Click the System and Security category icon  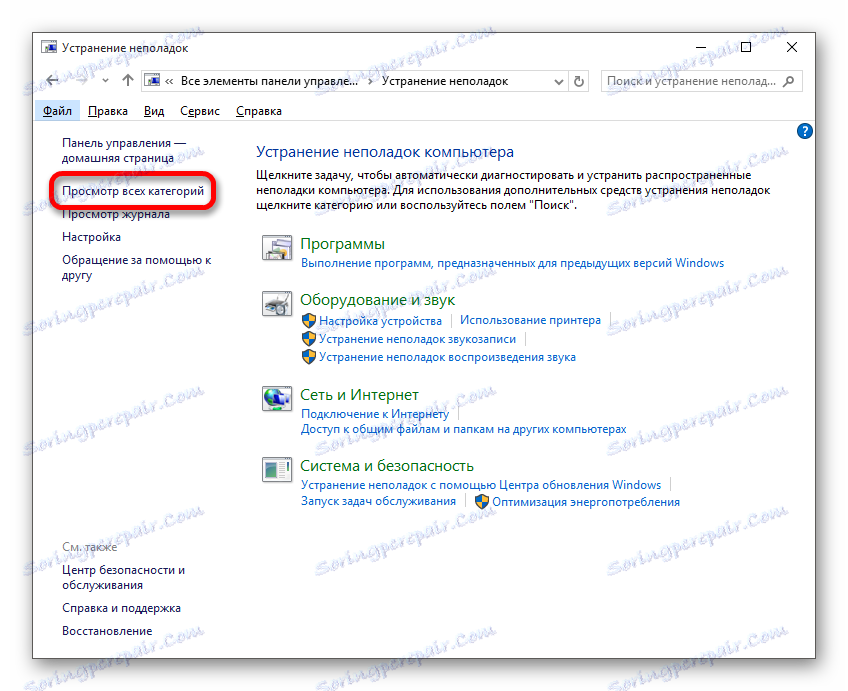tap(277, 469)
